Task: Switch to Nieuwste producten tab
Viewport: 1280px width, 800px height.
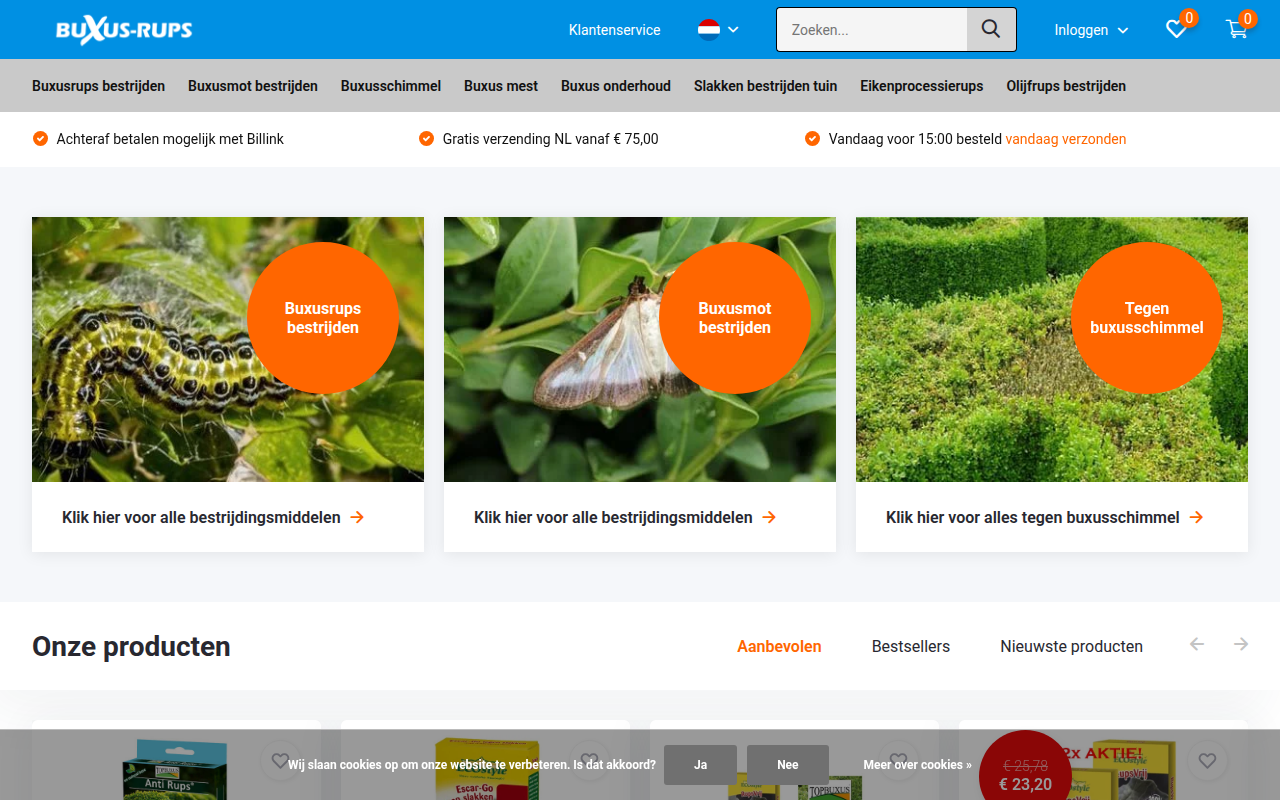Action: tap(1071, 646)
